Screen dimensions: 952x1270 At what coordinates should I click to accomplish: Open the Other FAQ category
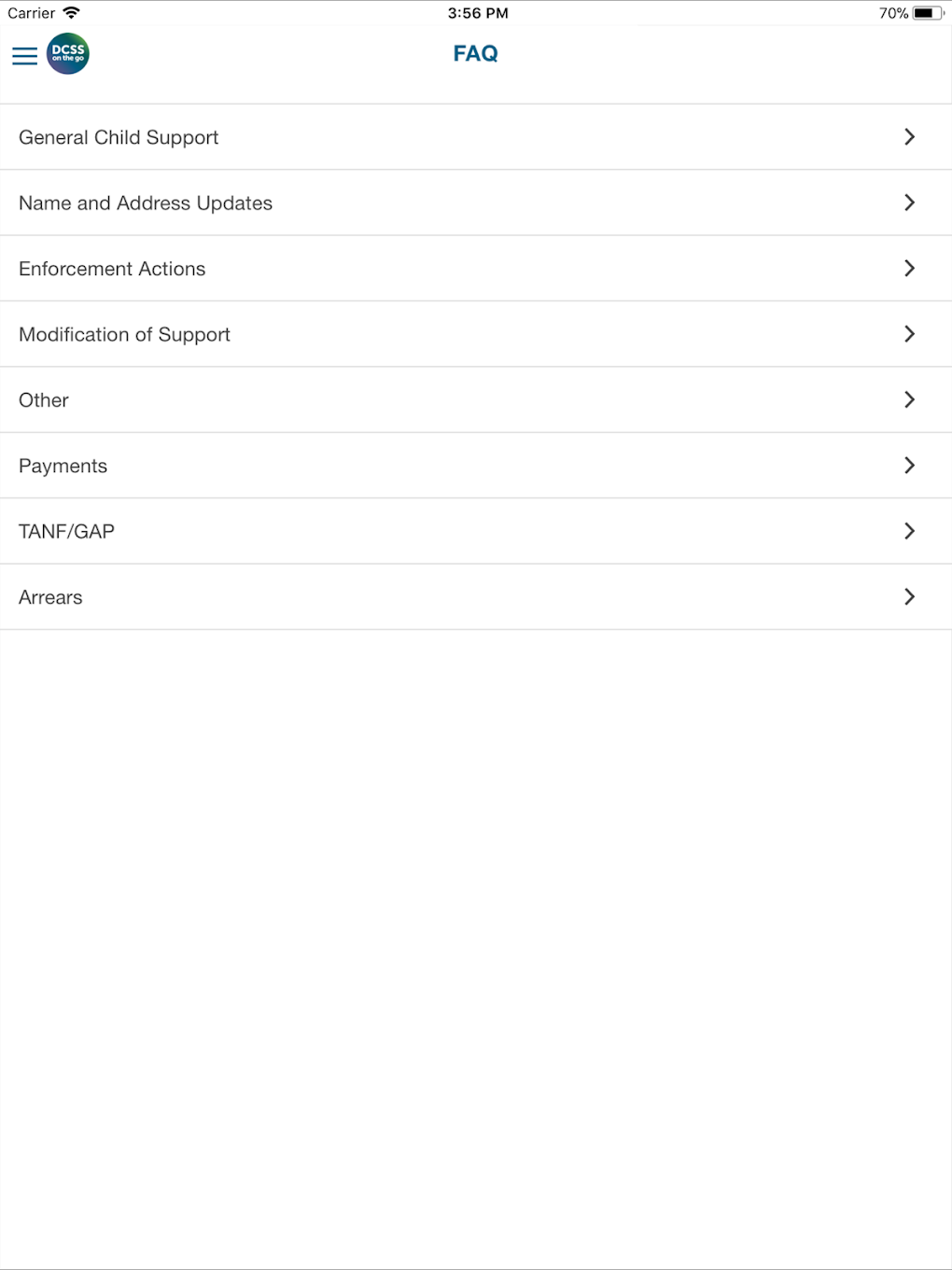point(44,400)
